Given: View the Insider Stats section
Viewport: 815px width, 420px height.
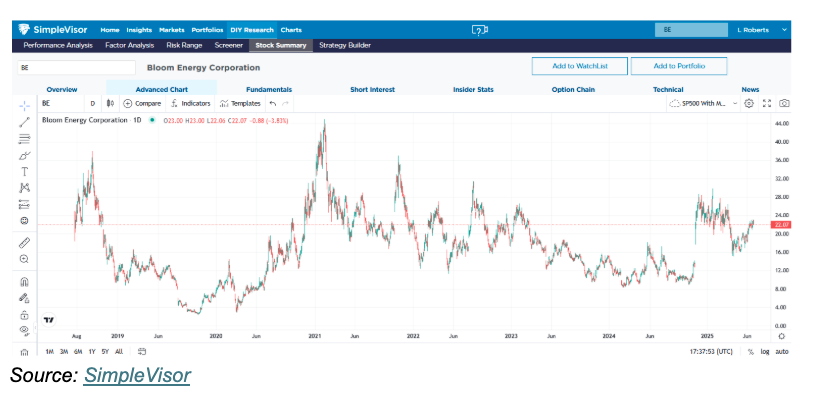Looking at the screenshot, I should click(473, 89).
